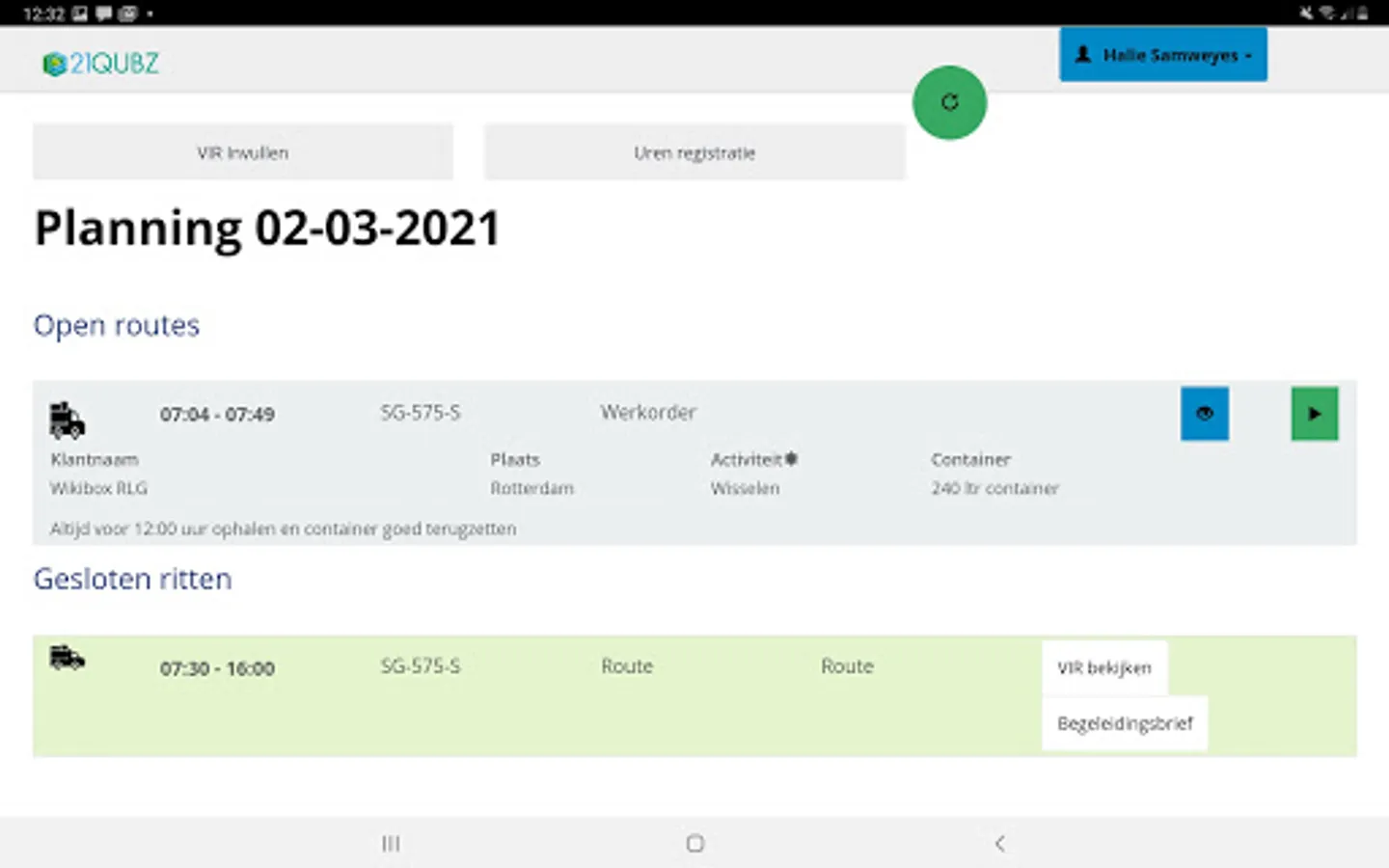
Task: Open Uren registratie button
Action: point(694,152)
